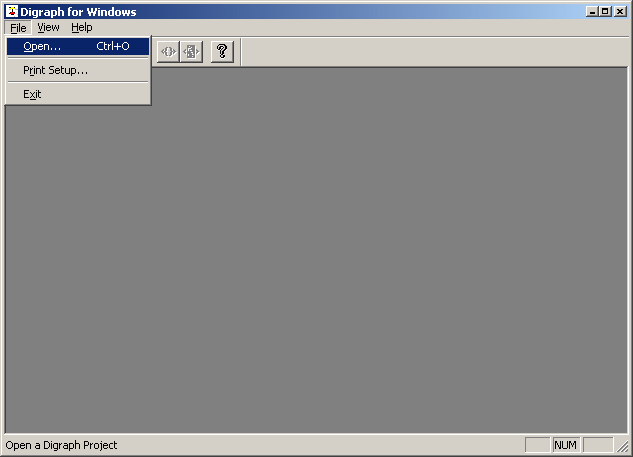The image size is (633, 457).
Task: Click the first disabled bracket toolbar icon
Action: pos(168,52)
